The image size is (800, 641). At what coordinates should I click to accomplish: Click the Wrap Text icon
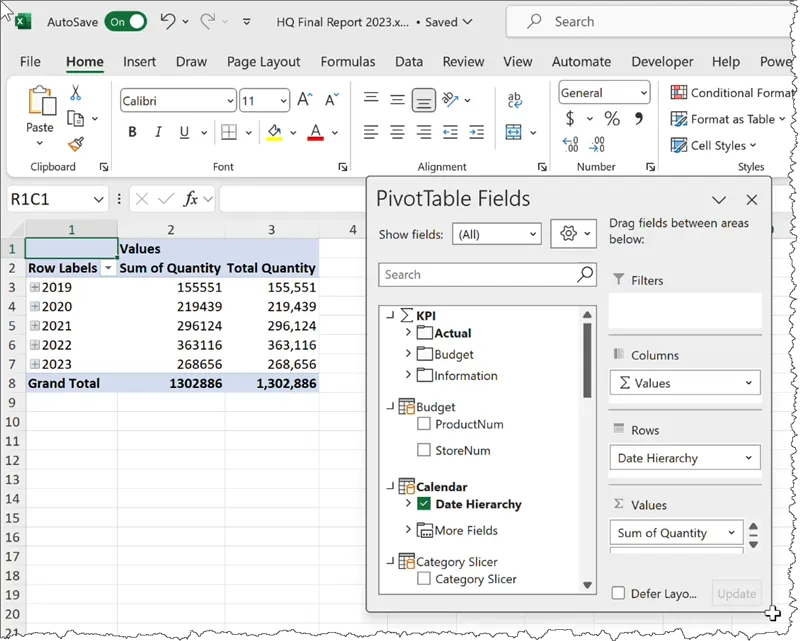[x=515, y=100]
